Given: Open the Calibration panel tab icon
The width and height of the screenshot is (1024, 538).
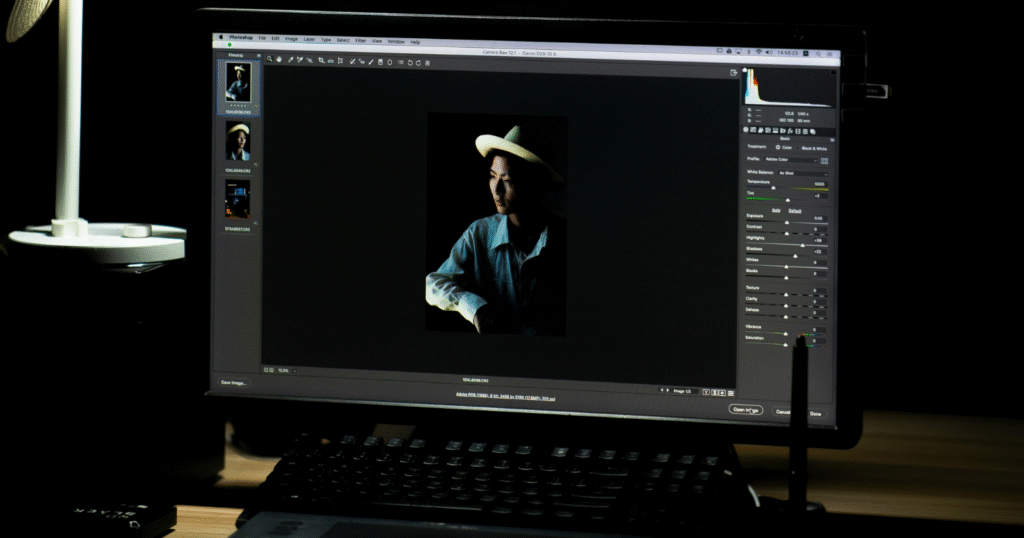Looking at the screenshot, I should 798,131.
